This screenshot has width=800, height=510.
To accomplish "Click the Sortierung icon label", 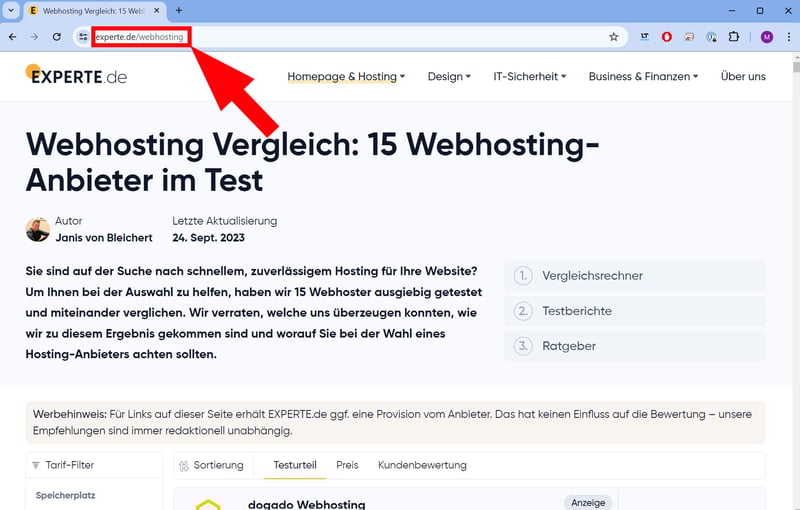I will tap(211, 465).
